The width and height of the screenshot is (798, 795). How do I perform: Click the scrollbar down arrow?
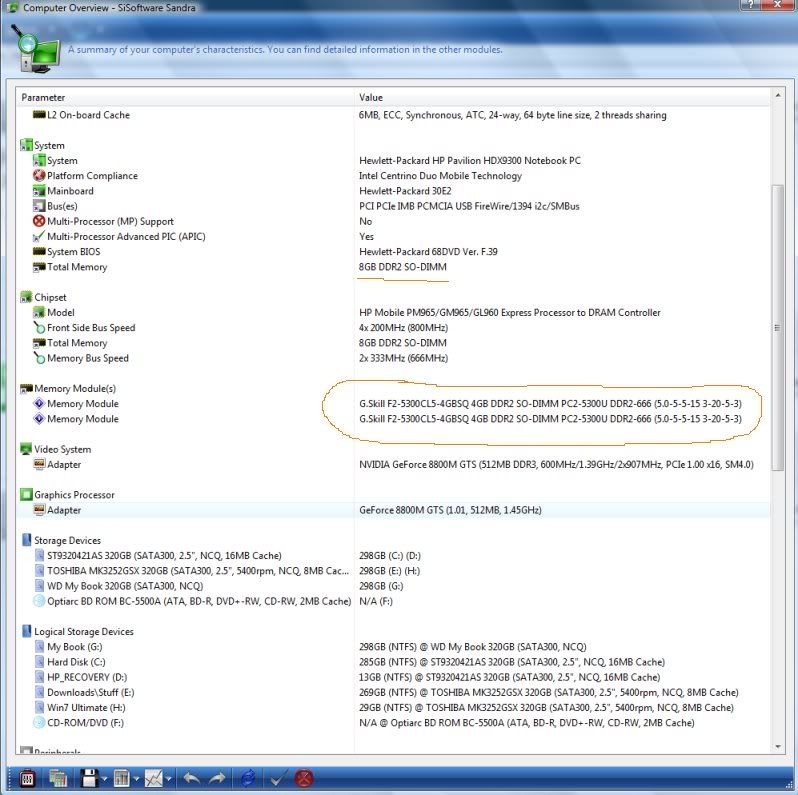(778, 747)
